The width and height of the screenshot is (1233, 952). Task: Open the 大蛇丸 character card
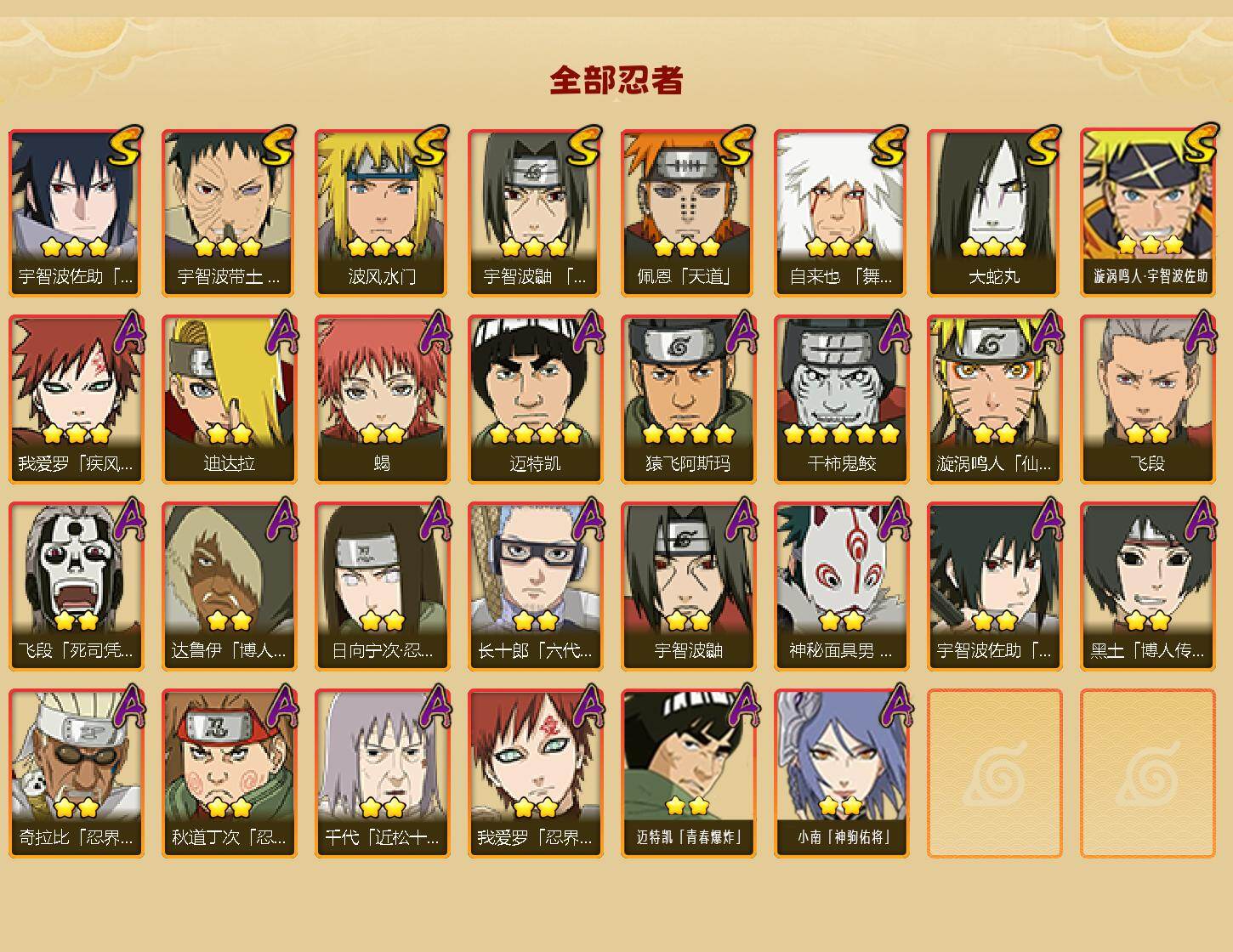(x=994, y=212)
